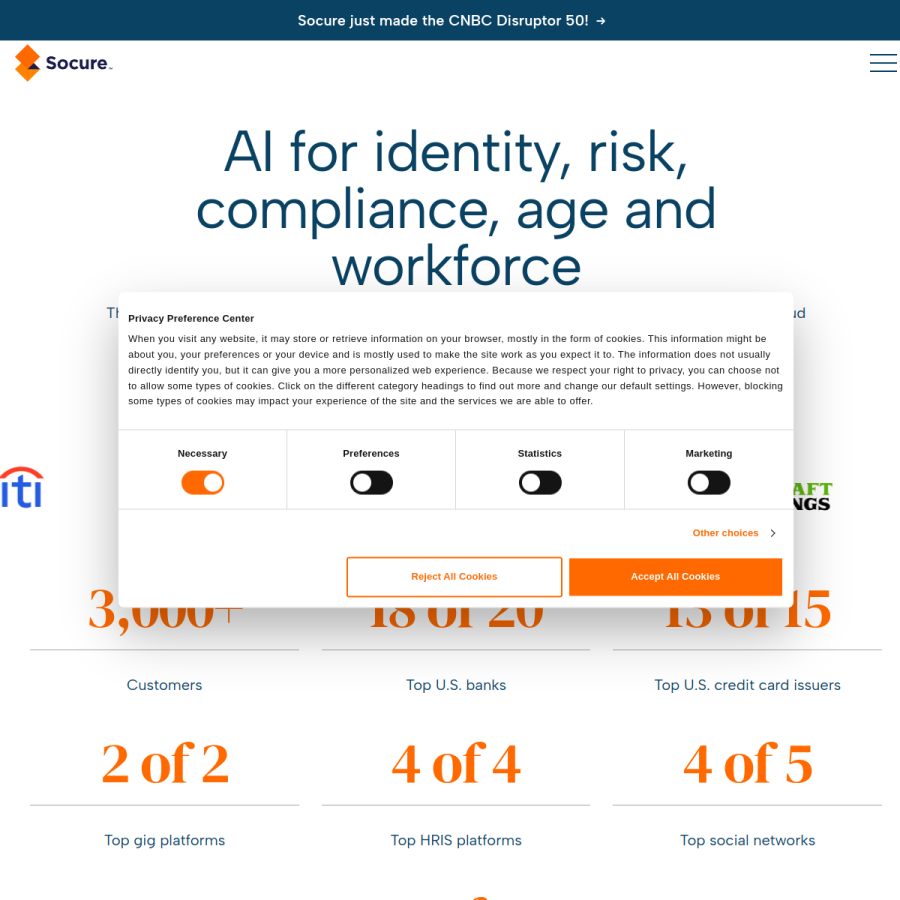Click the 'Top gig platforms' label
The width and height of the screenshot is (900, 900).
click(164, 841)
